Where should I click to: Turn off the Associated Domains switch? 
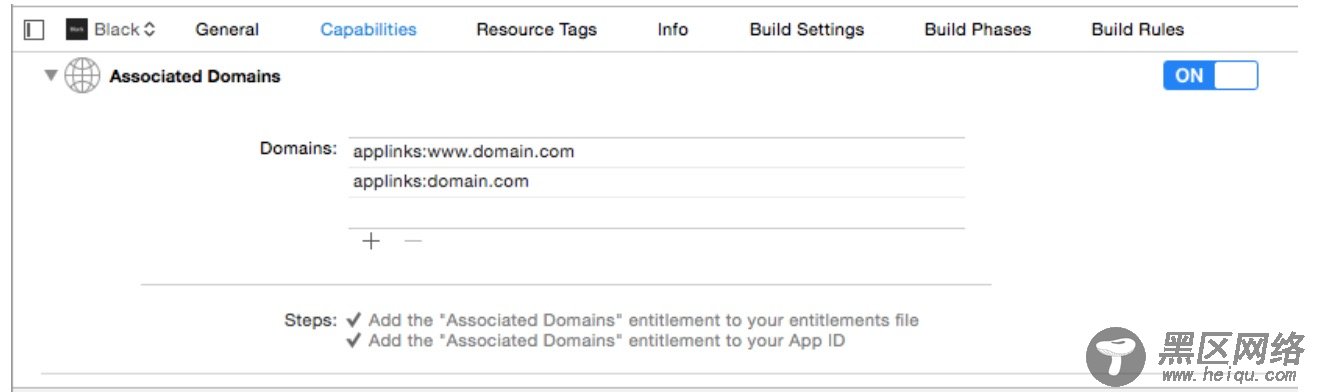[1211, 76]
